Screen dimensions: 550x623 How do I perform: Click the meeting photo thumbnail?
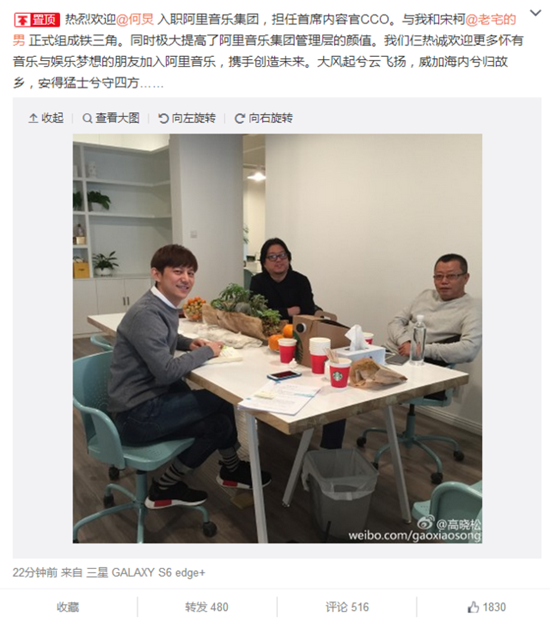click(277, 339)
